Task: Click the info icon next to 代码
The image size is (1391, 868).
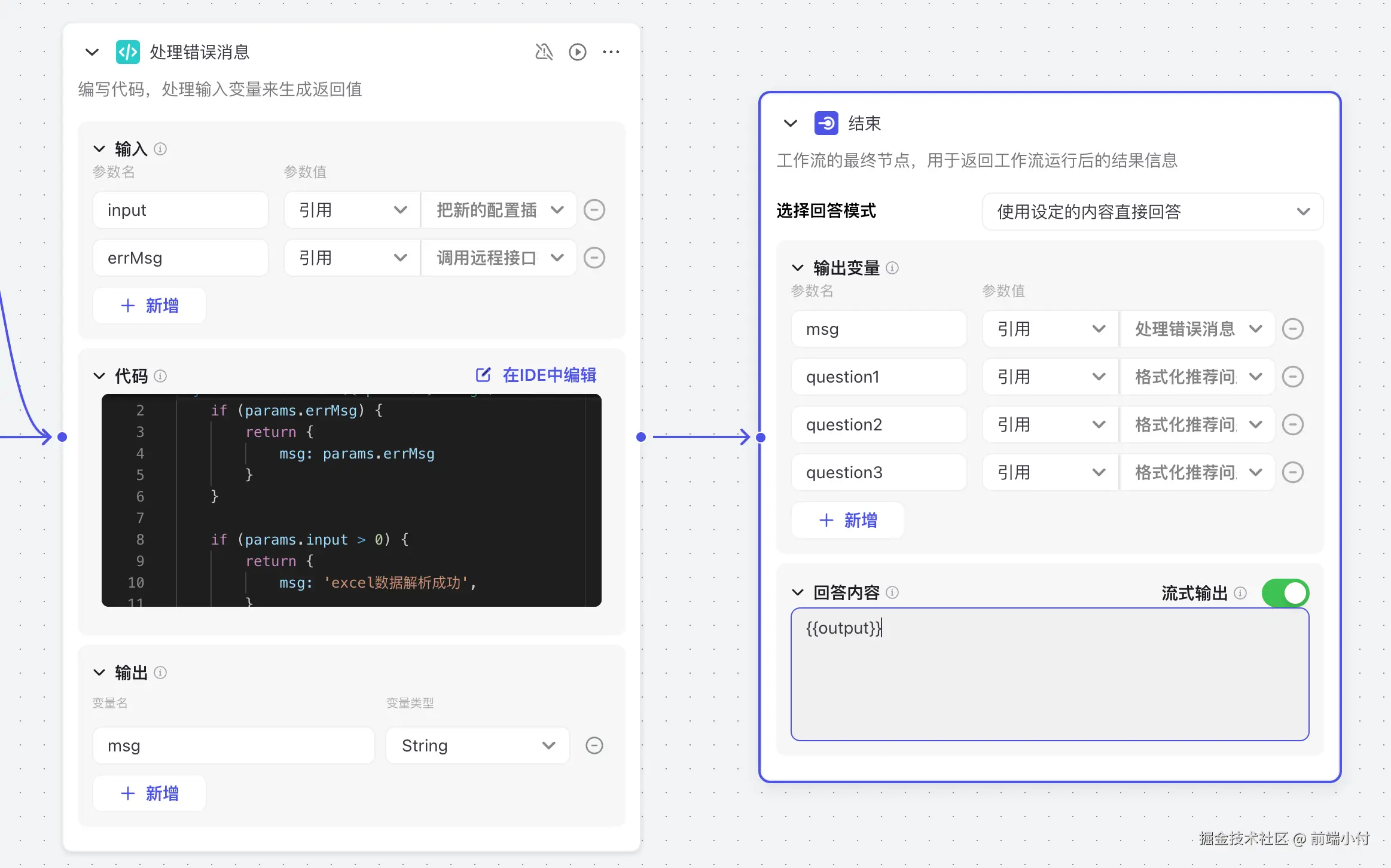Action: [160, 376]
